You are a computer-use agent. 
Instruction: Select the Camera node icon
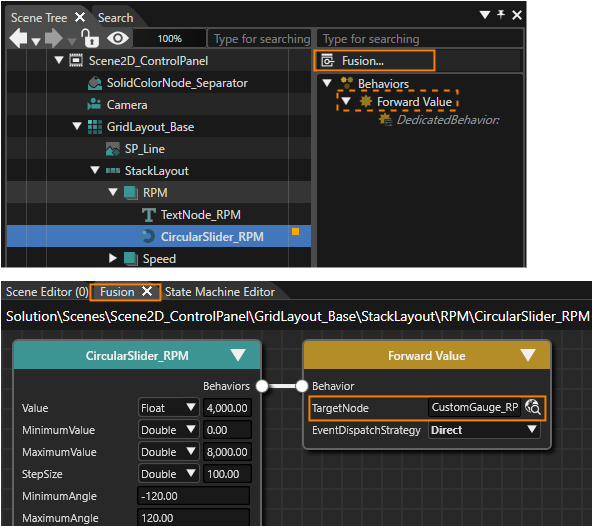pyautogui.click(x=94, y=105)
